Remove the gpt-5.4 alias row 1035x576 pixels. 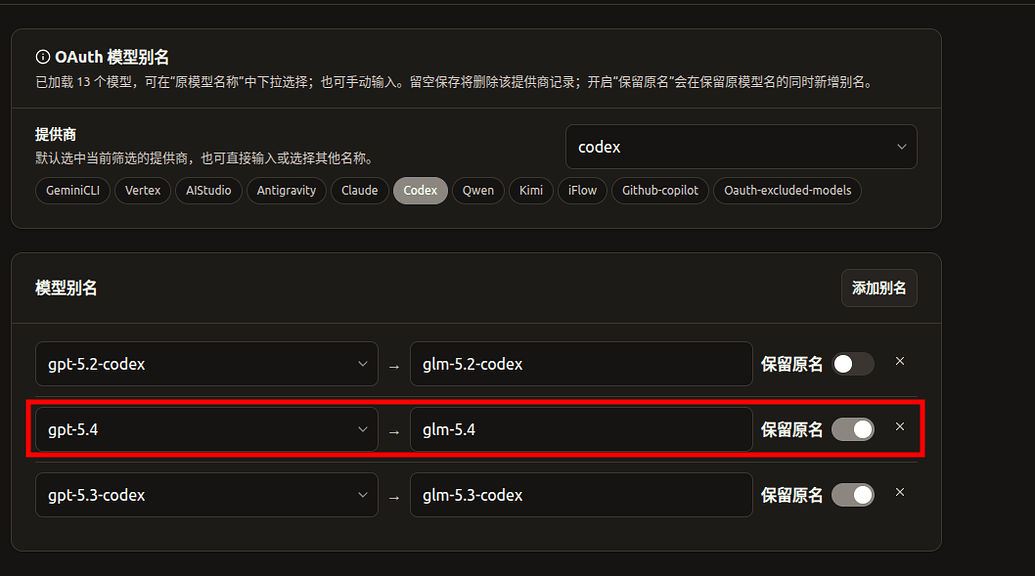[900, 427]
